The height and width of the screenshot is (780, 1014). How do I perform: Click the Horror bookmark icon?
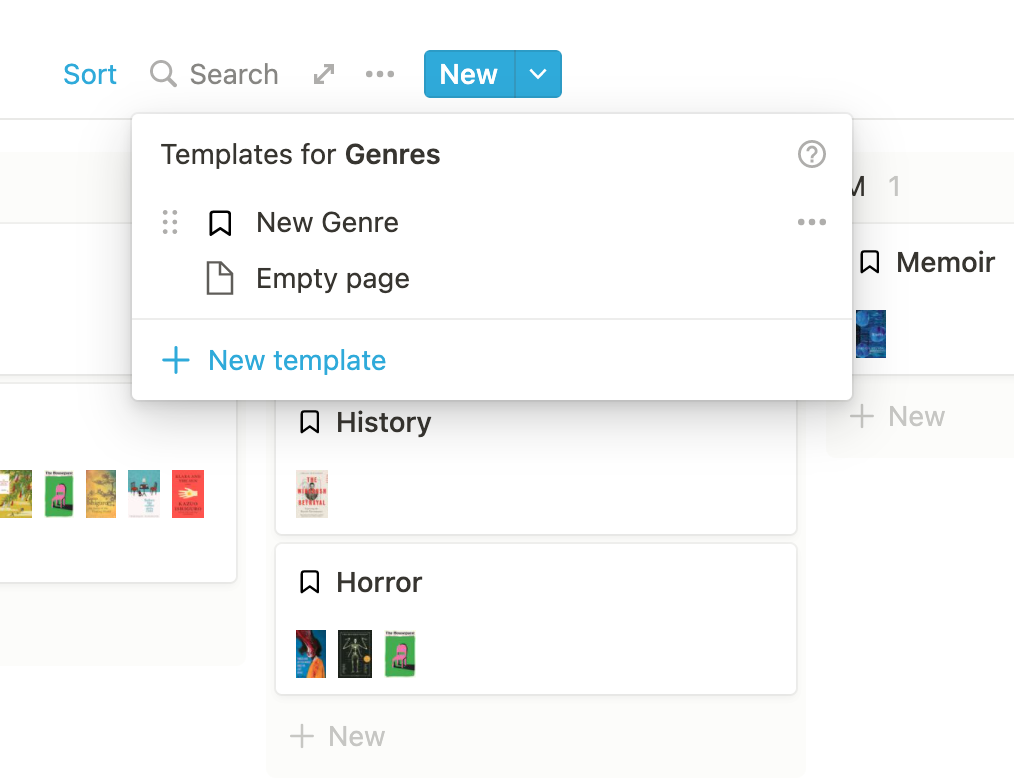click(x=310, y=582)
